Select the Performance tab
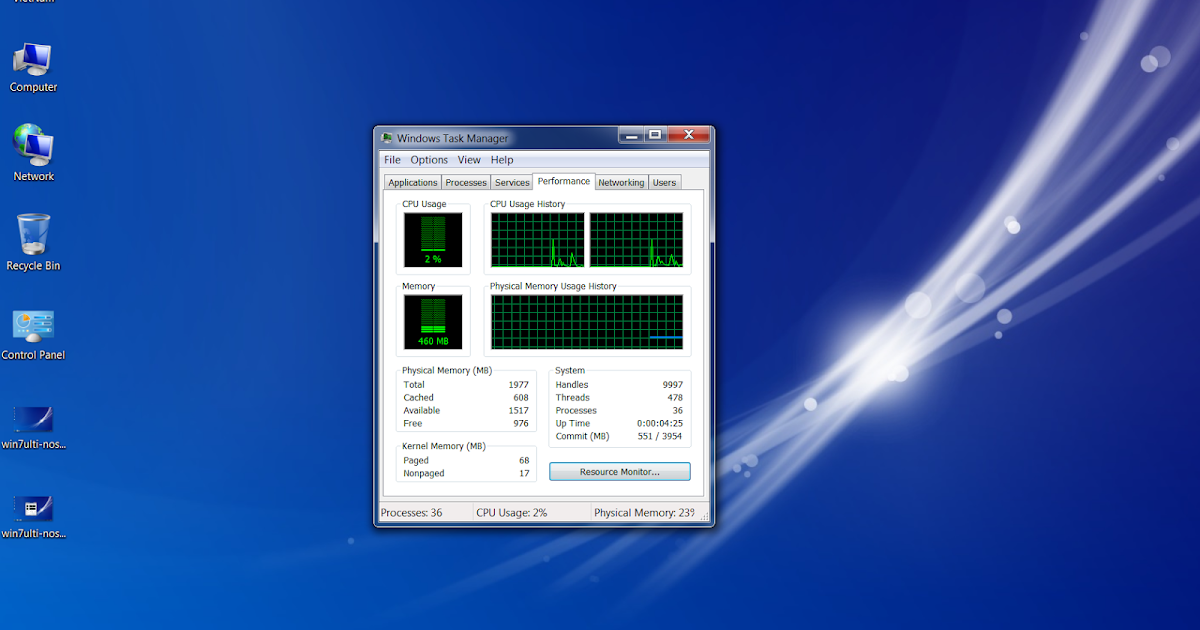This screenshot has height=630, width=1200. pos(563,181)
